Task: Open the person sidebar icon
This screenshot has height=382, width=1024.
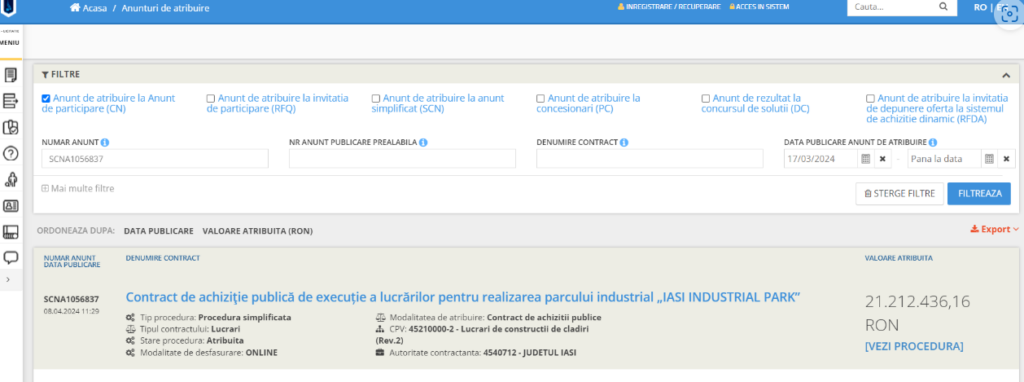Action: [10, 180]
